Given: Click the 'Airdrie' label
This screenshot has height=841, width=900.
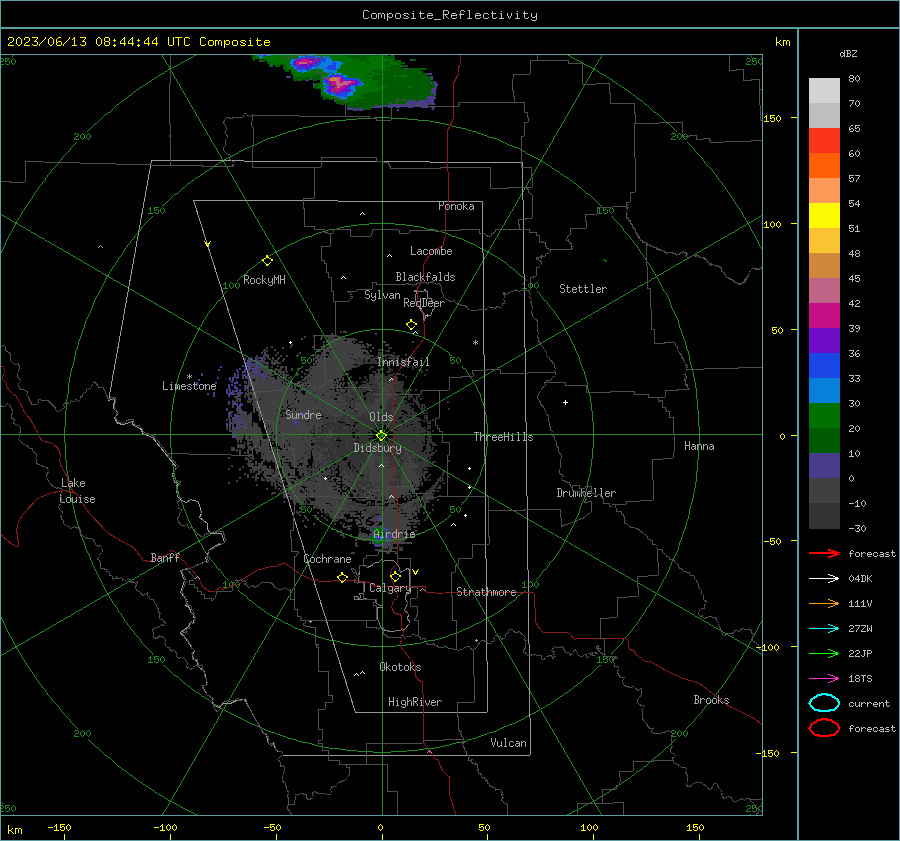Looking at the screenshot, I should (394, 534).
